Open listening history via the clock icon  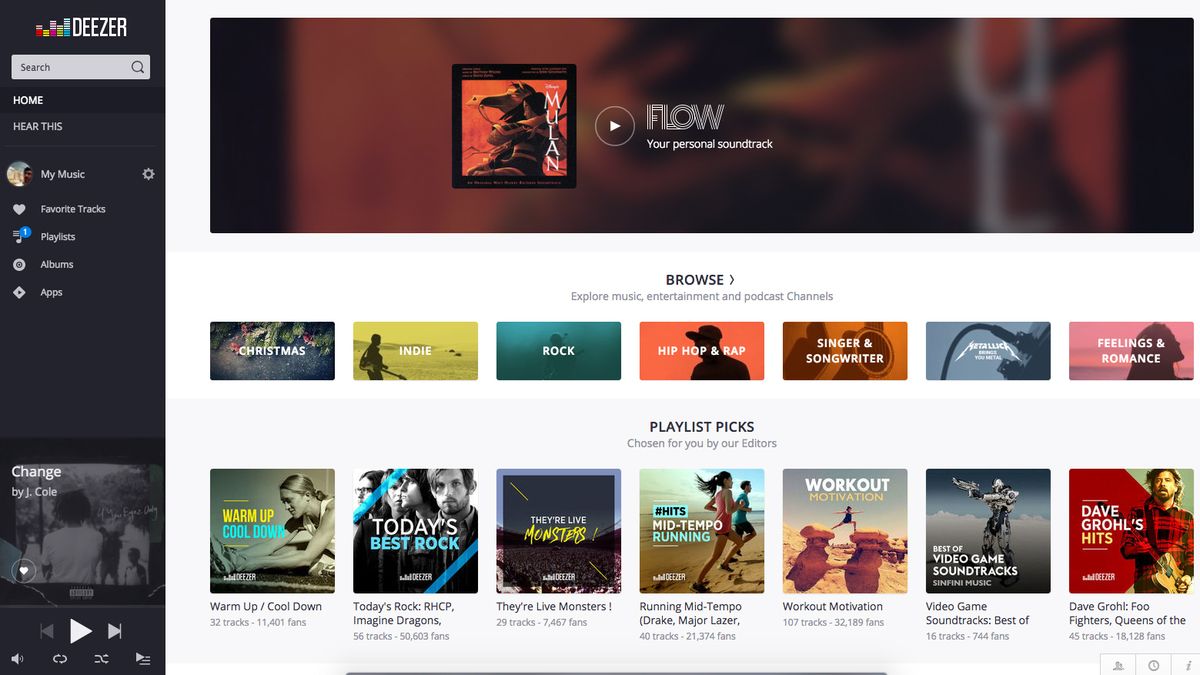click(1154, 664)
